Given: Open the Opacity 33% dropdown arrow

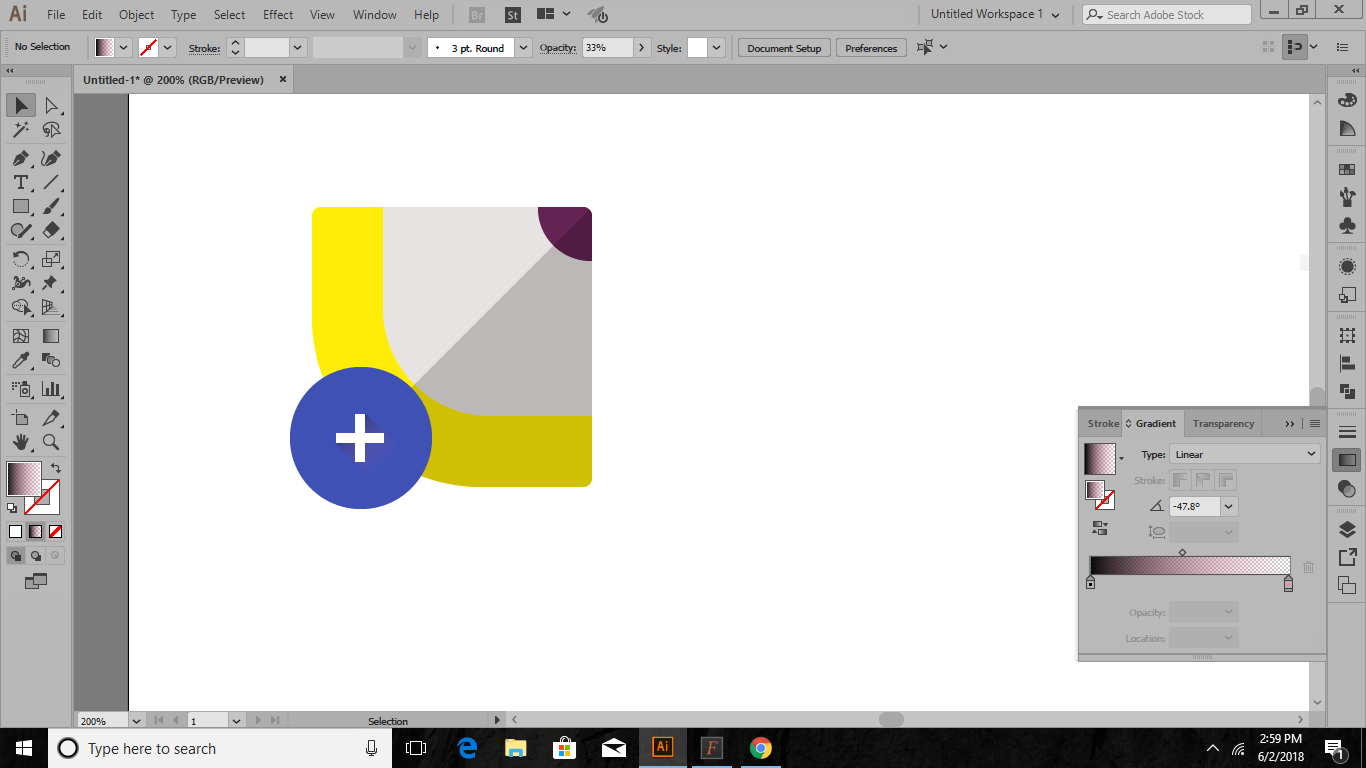Looking at the screenshot, I should click(642, 48).
